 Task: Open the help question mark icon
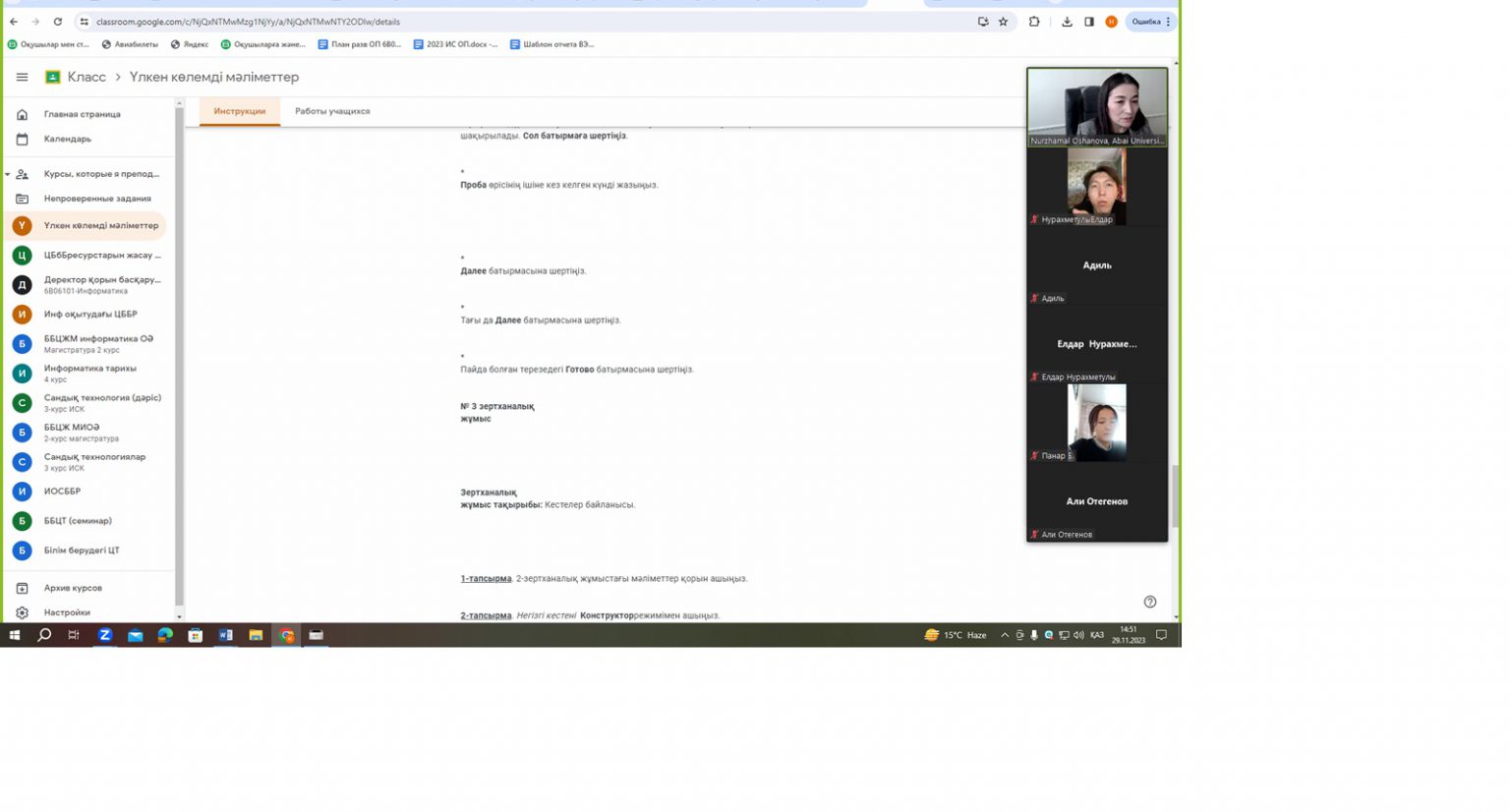coord(1149,602)
